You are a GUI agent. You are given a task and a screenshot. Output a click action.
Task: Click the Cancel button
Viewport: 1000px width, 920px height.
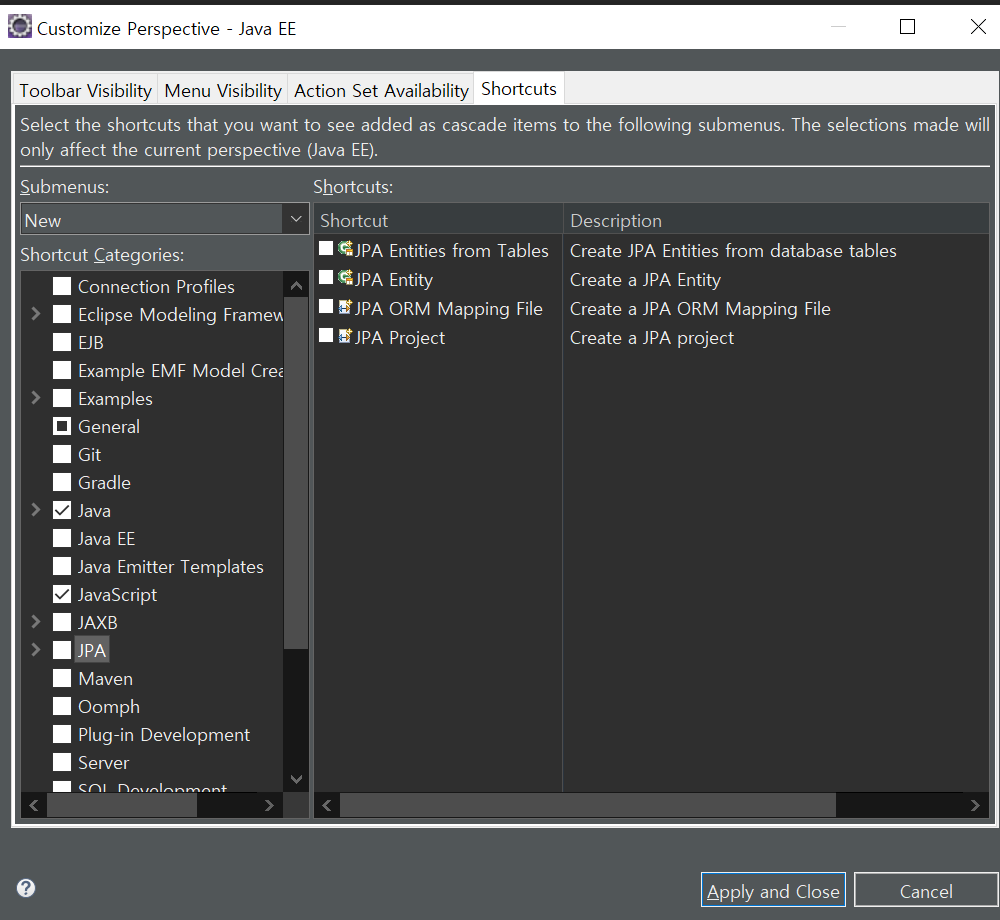pos(926,891)
